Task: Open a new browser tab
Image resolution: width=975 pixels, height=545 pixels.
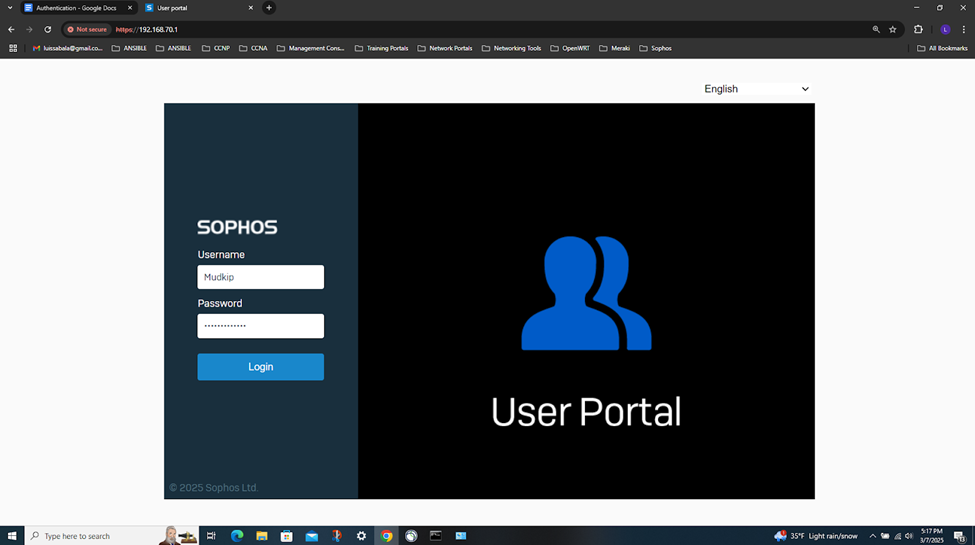Action: [x=269, y=8]
